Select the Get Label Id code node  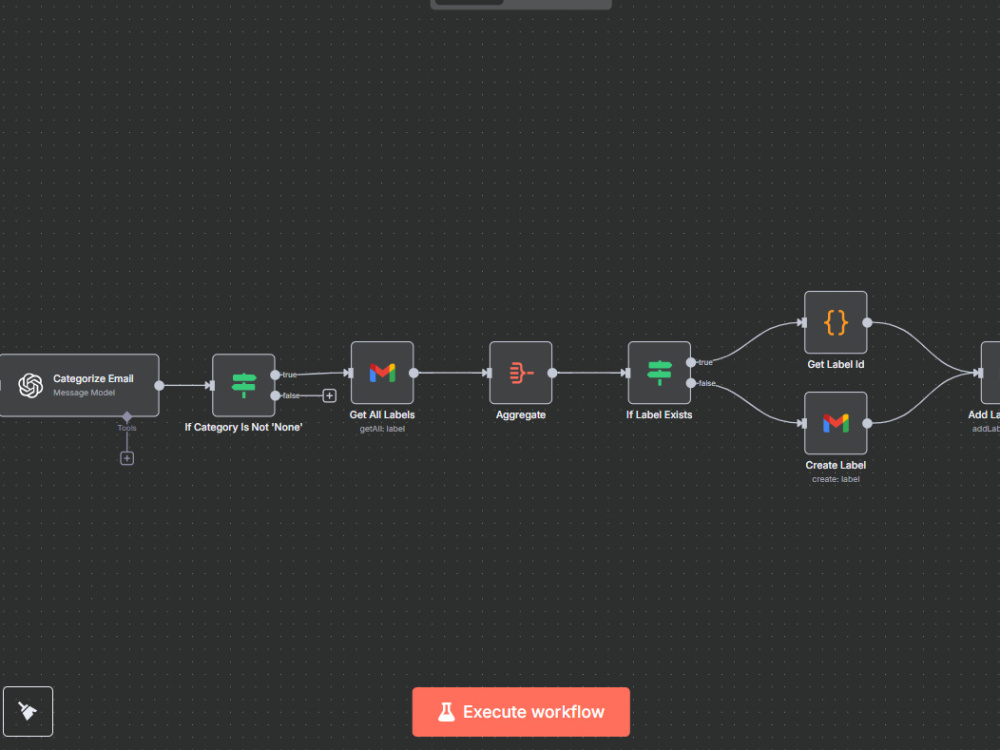click(x=835, y=323)
